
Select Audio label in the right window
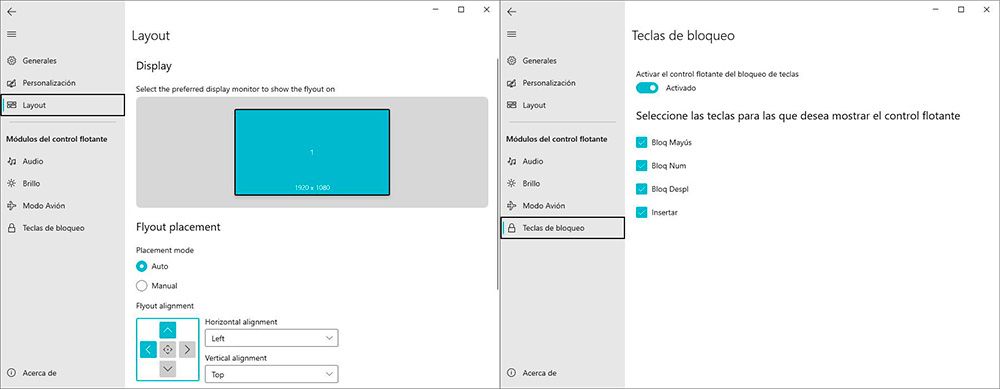[533, 161]
